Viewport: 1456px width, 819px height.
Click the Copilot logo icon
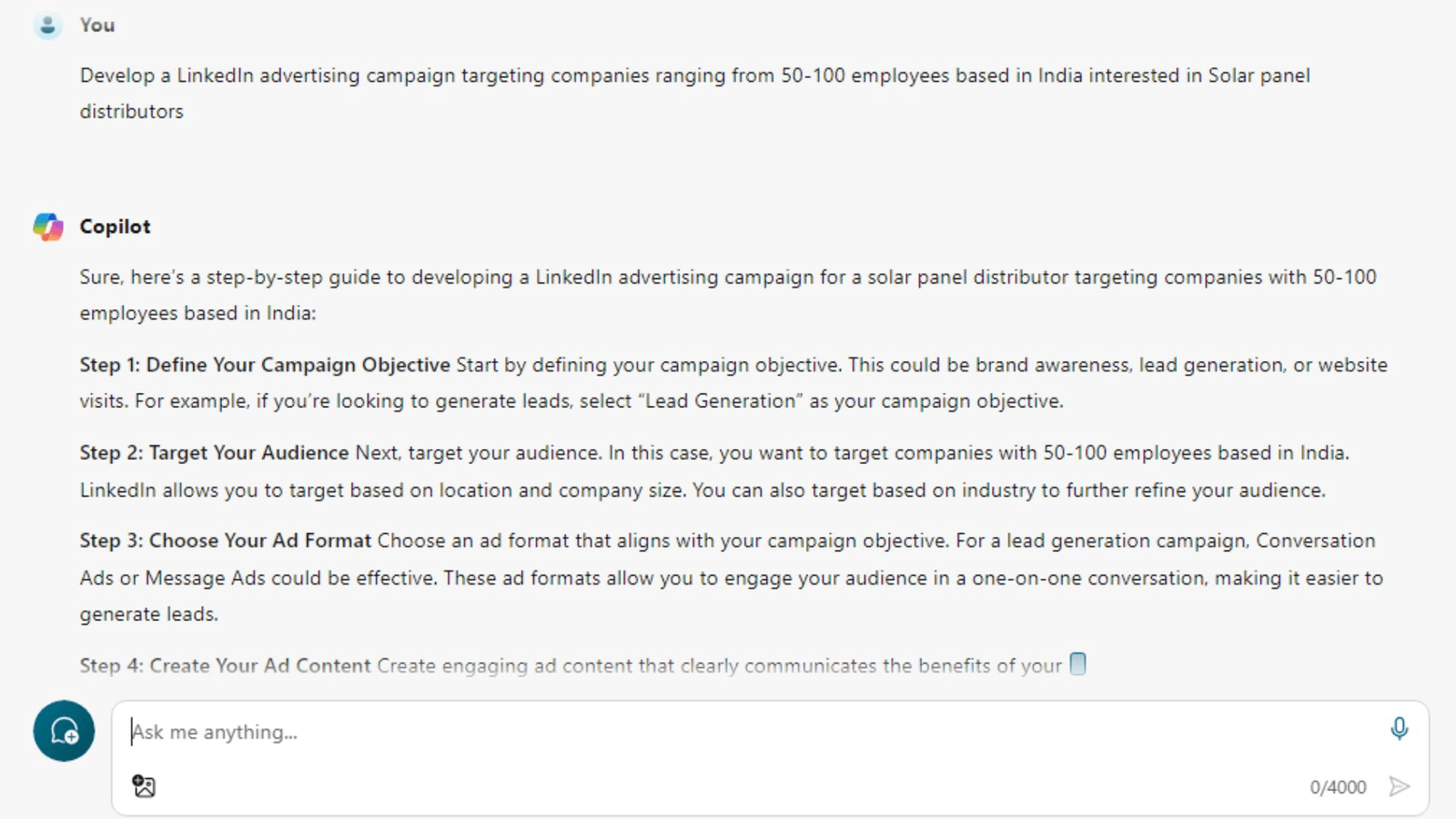tap(48, 227)
